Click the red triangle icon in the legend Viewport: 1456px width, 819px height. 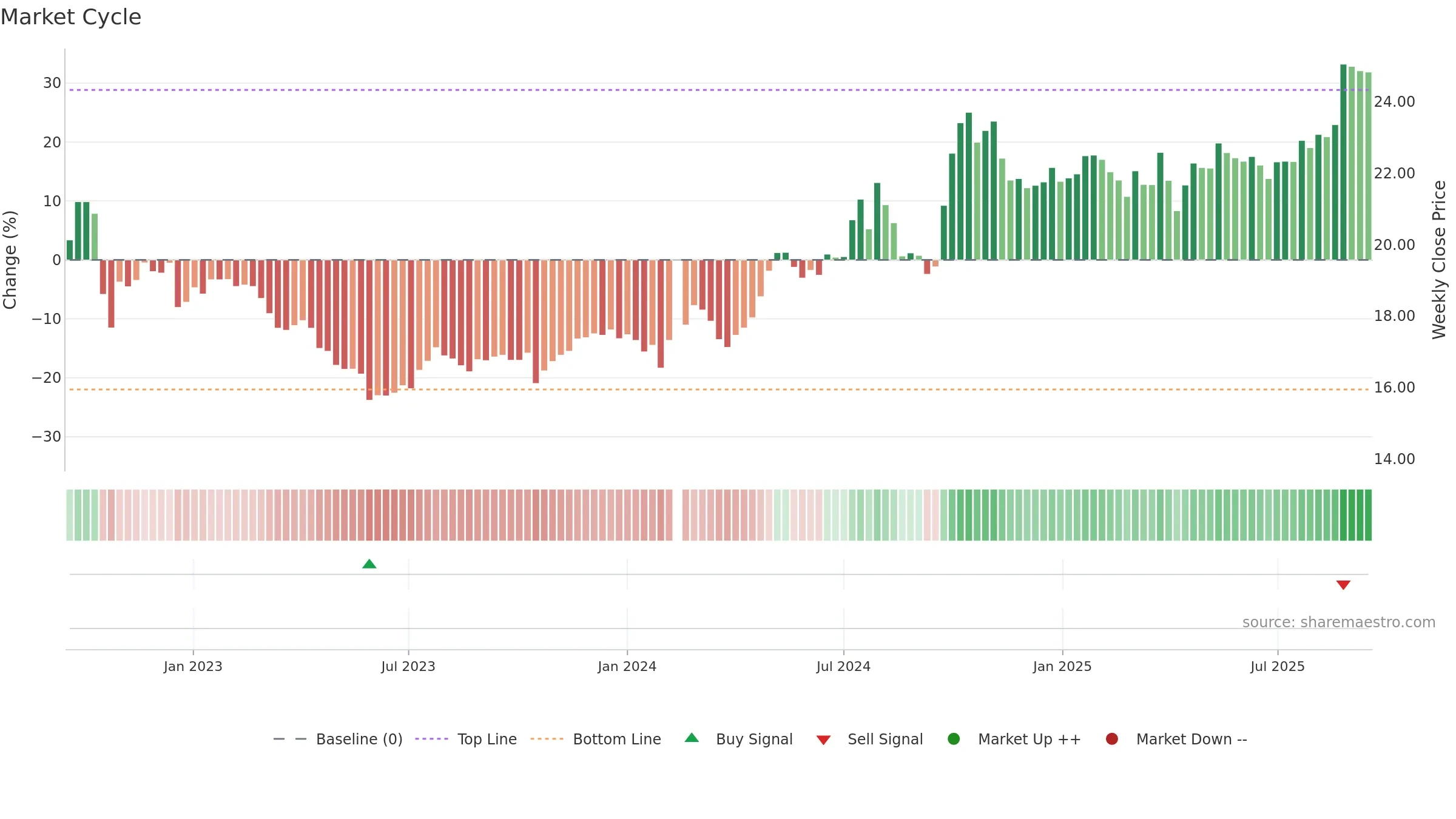pyautogui.click(x=823, y=740)
